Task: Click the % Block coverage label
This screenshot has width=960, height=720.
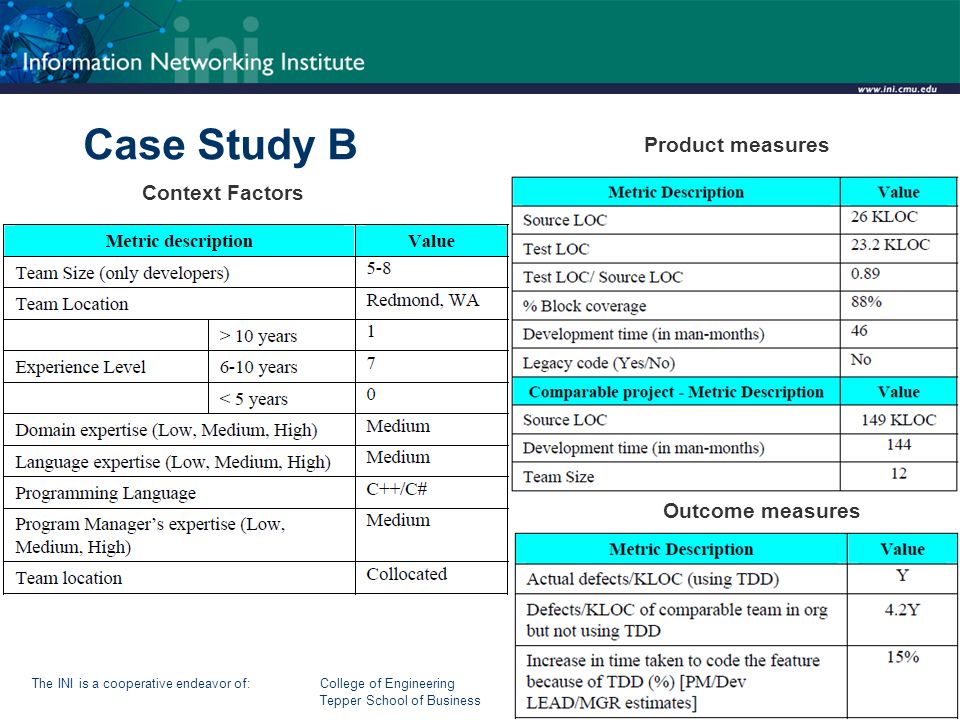Action: [584, 306]
